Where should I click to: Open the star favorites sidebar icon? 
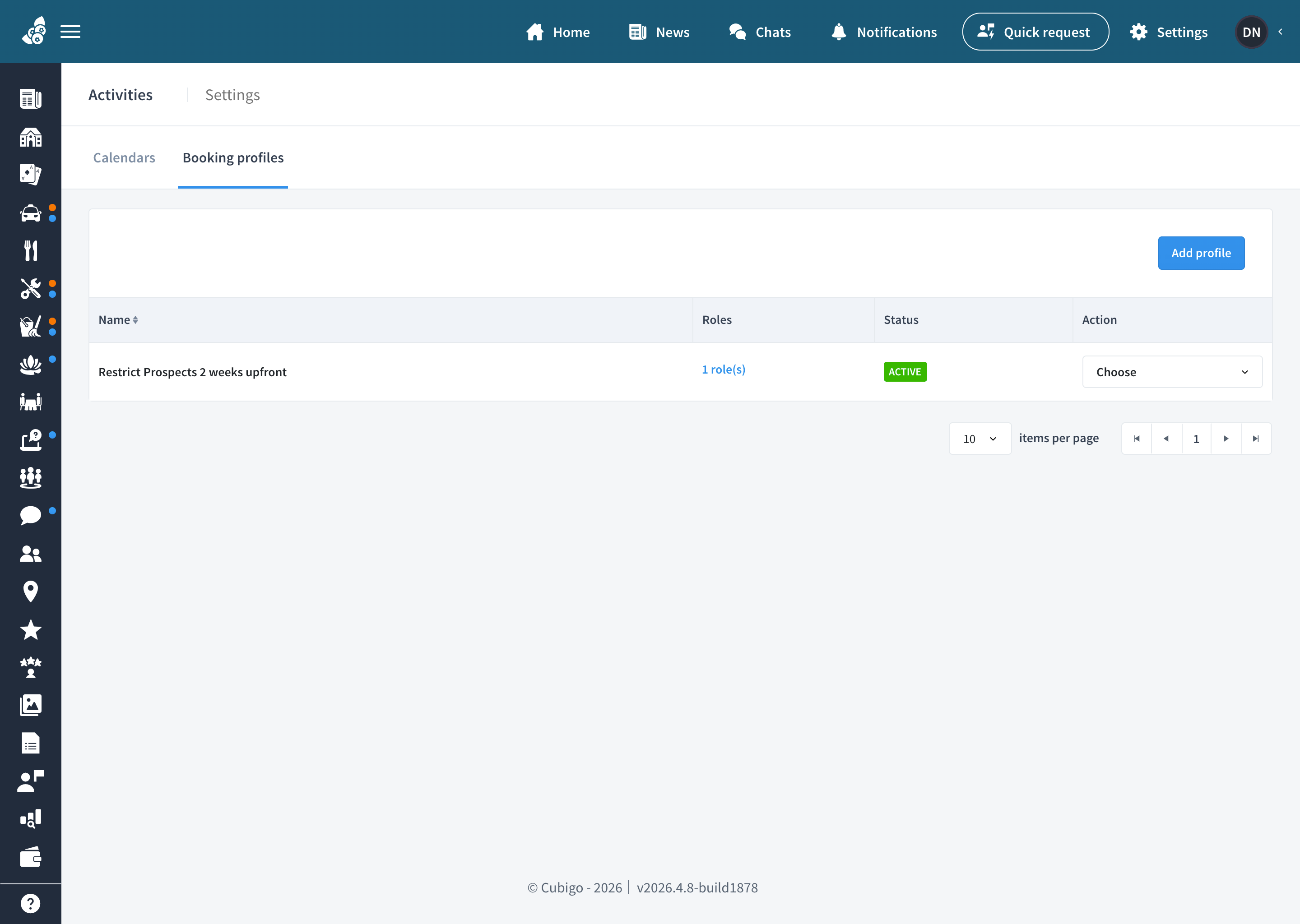pyautogui.click(x=31, y=630)
